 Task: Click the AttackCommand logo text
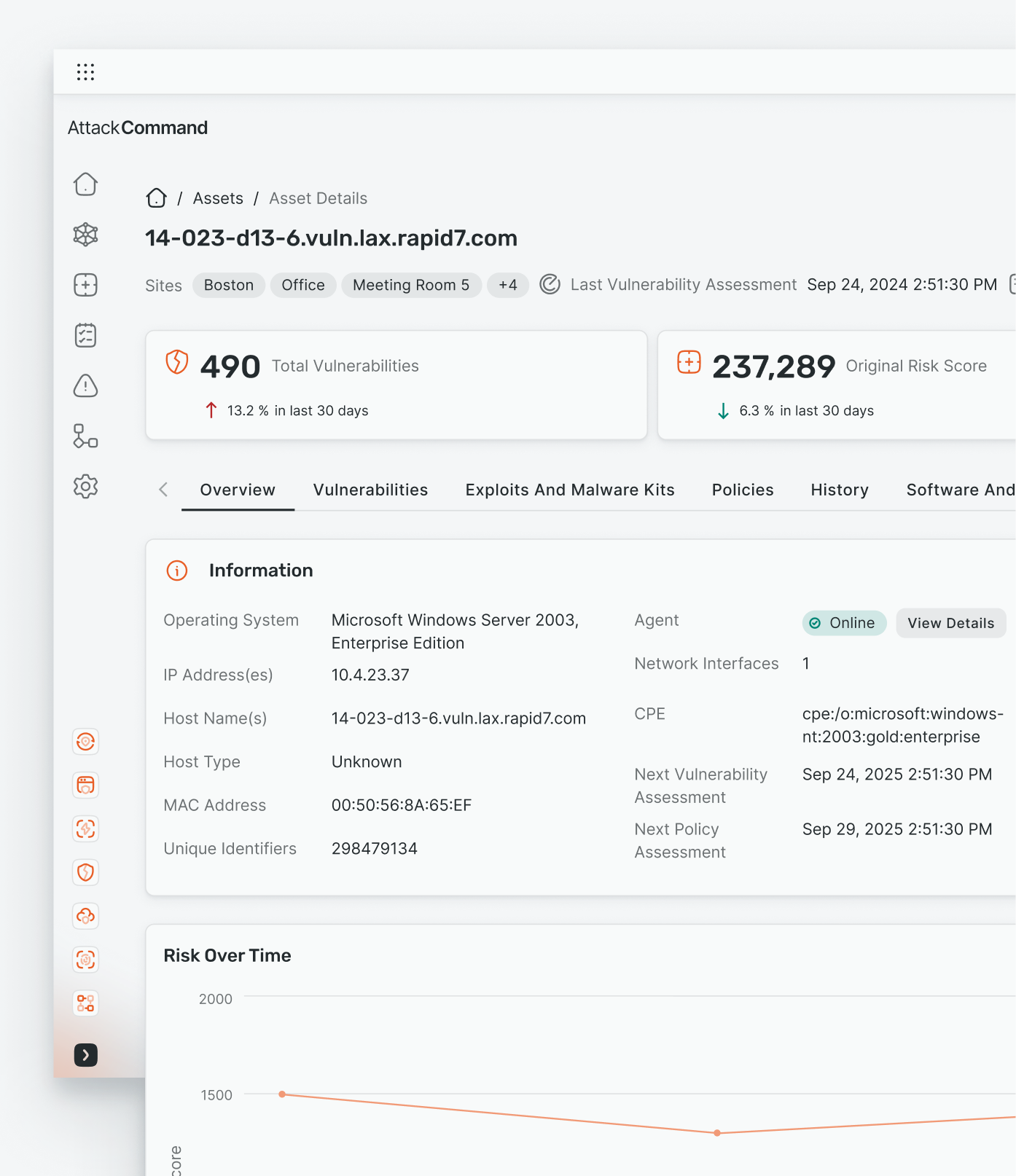pyautogui.click(x=138, y=128)
